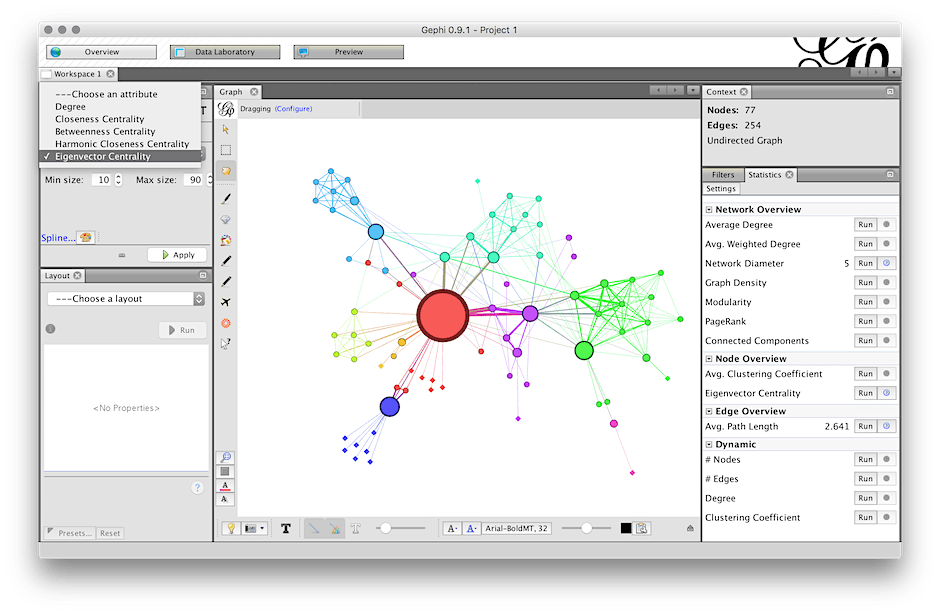
Task: Toggle the background color lightbulb
Action: coord(231,527)
